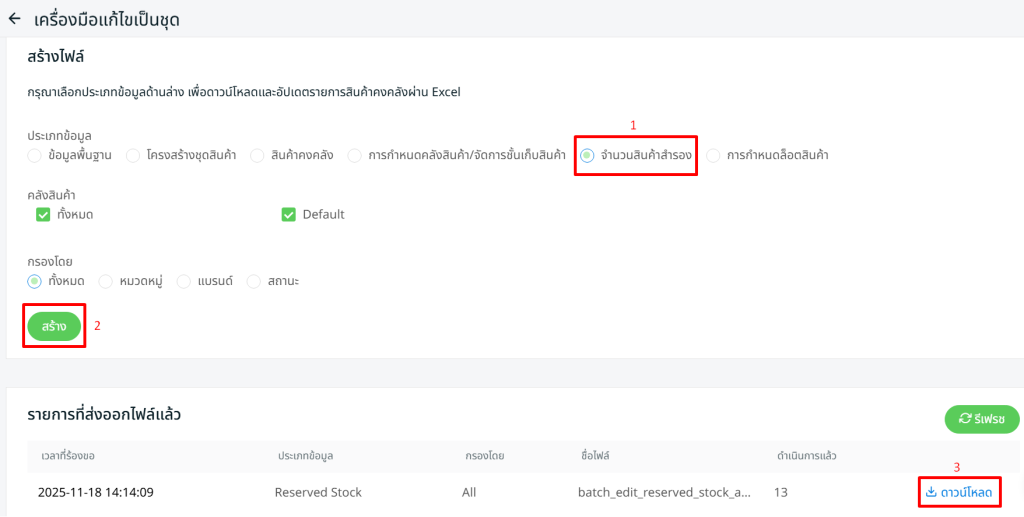Screen dimensions: 1024x517
Task: Select the ข้อมูลพื้นฐาน data type
Action: tap(35, 155)
